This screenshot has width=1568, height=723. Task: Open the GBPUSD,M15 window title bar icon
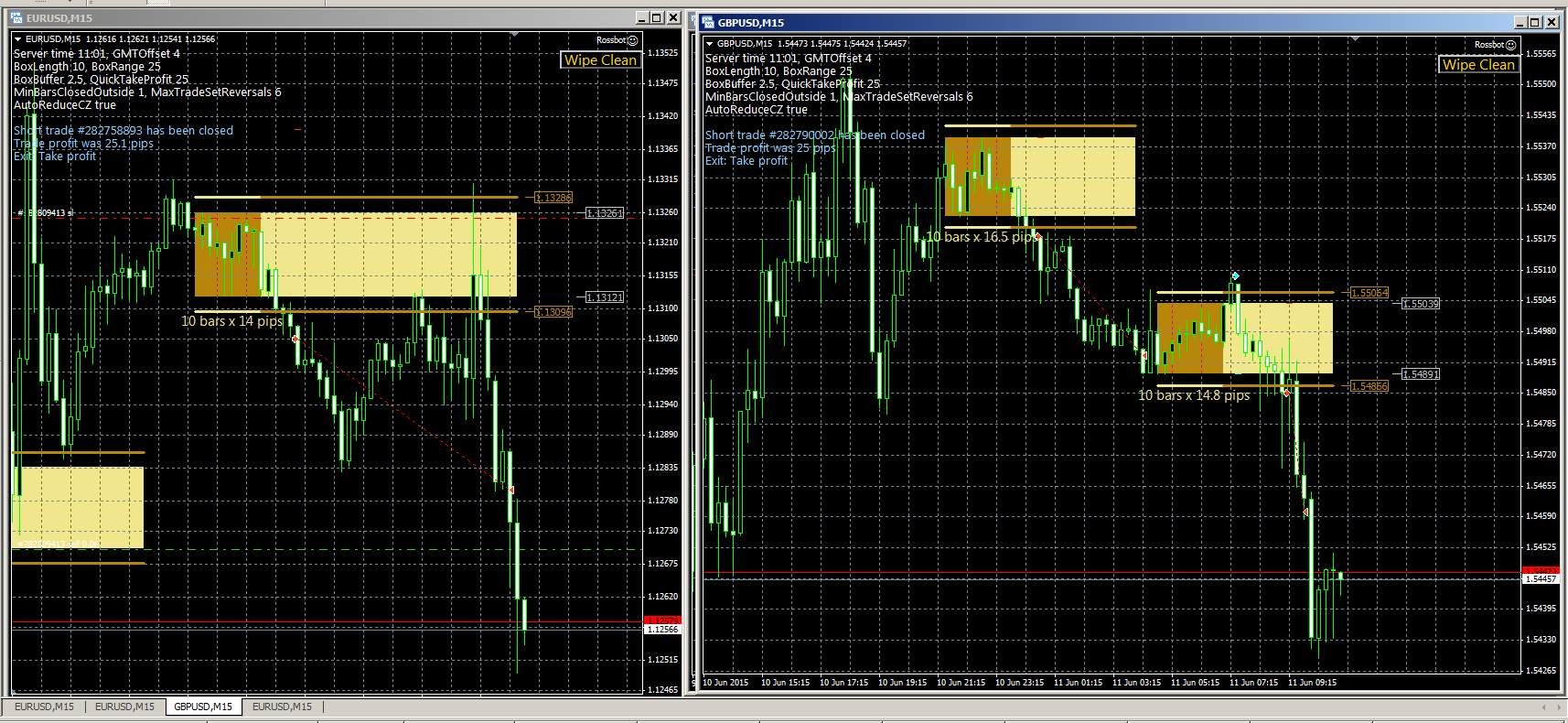click(x=707, y=22)
